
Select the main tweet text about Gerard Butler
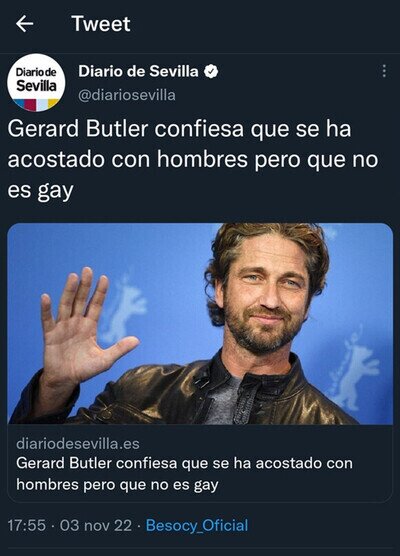(193, 159)
